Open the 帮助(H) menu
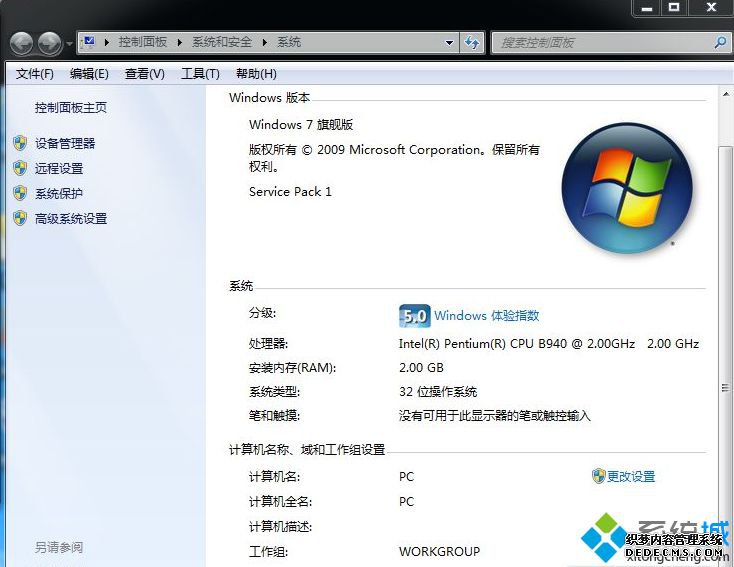Screen dimensions: 734x567 coord(256,74)
